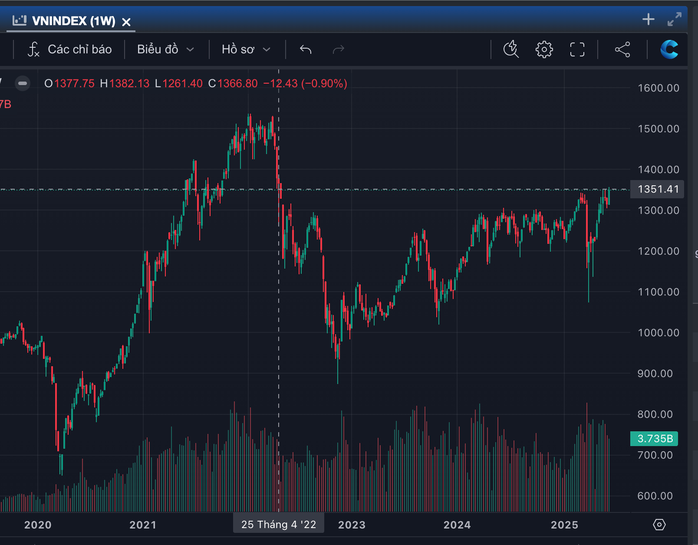The image size is (698, 545).
Task: Collapse the OHLC legend with minus button
Action: pos(23,84)
